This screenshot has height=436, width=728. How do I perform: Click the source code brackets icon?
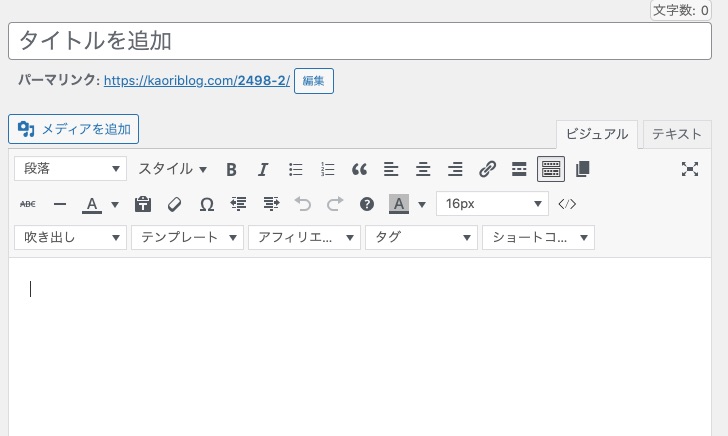(567, 204)
